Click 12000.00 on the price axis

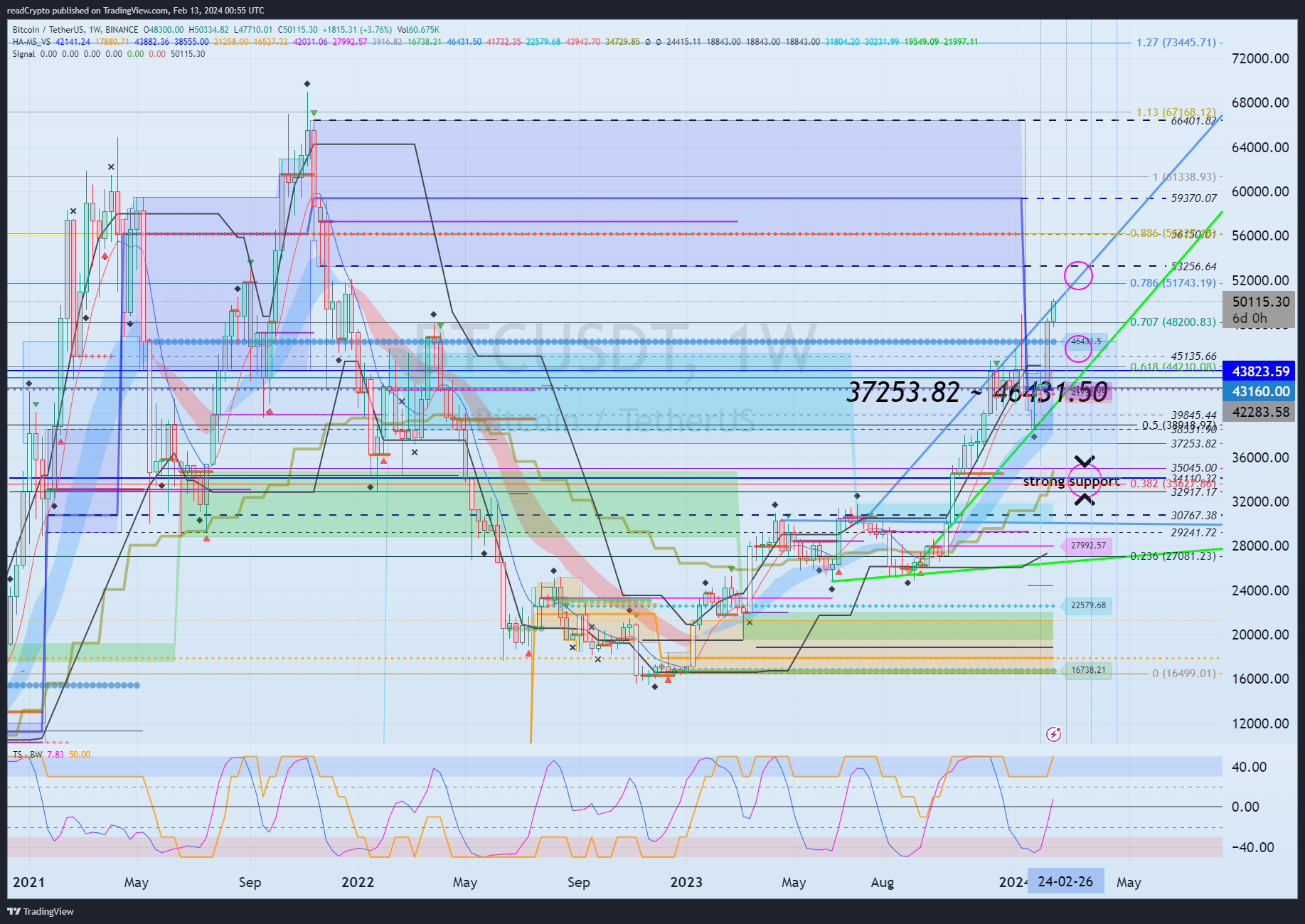[1260, 723]
